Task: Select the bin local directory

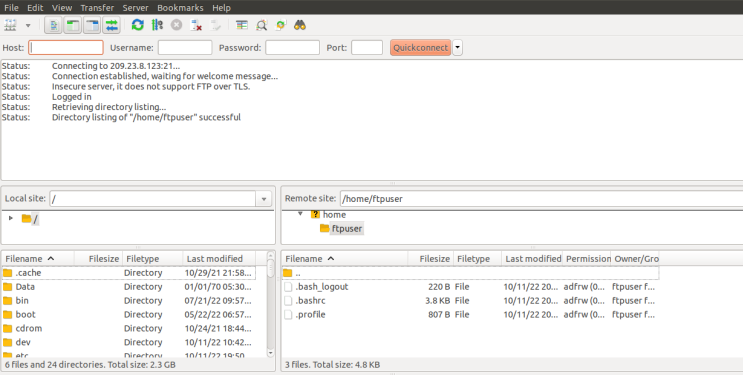Action: pos(128,300)
